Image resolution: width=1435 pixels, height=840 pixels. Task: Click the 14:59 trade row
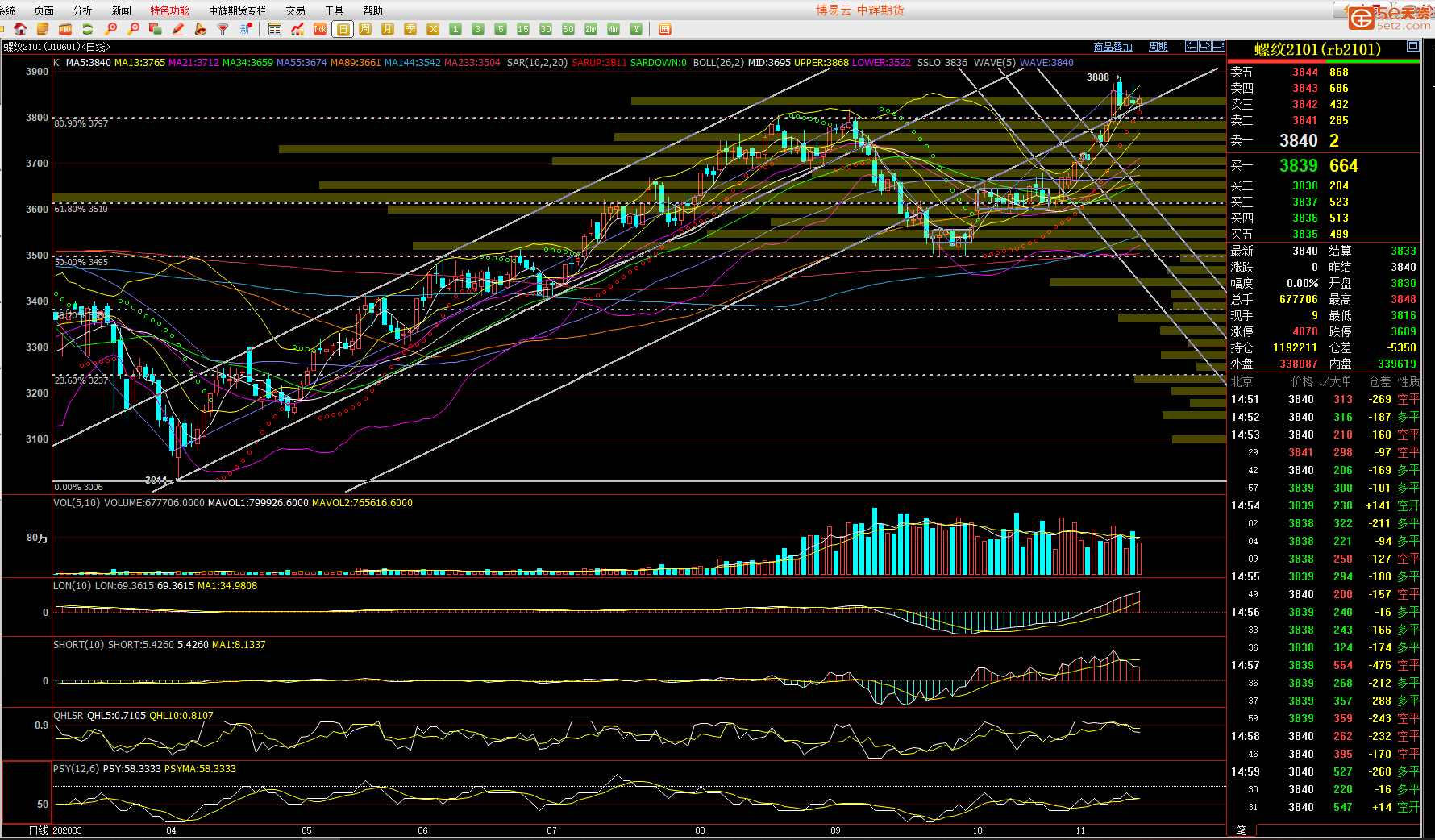[1324, 772]
